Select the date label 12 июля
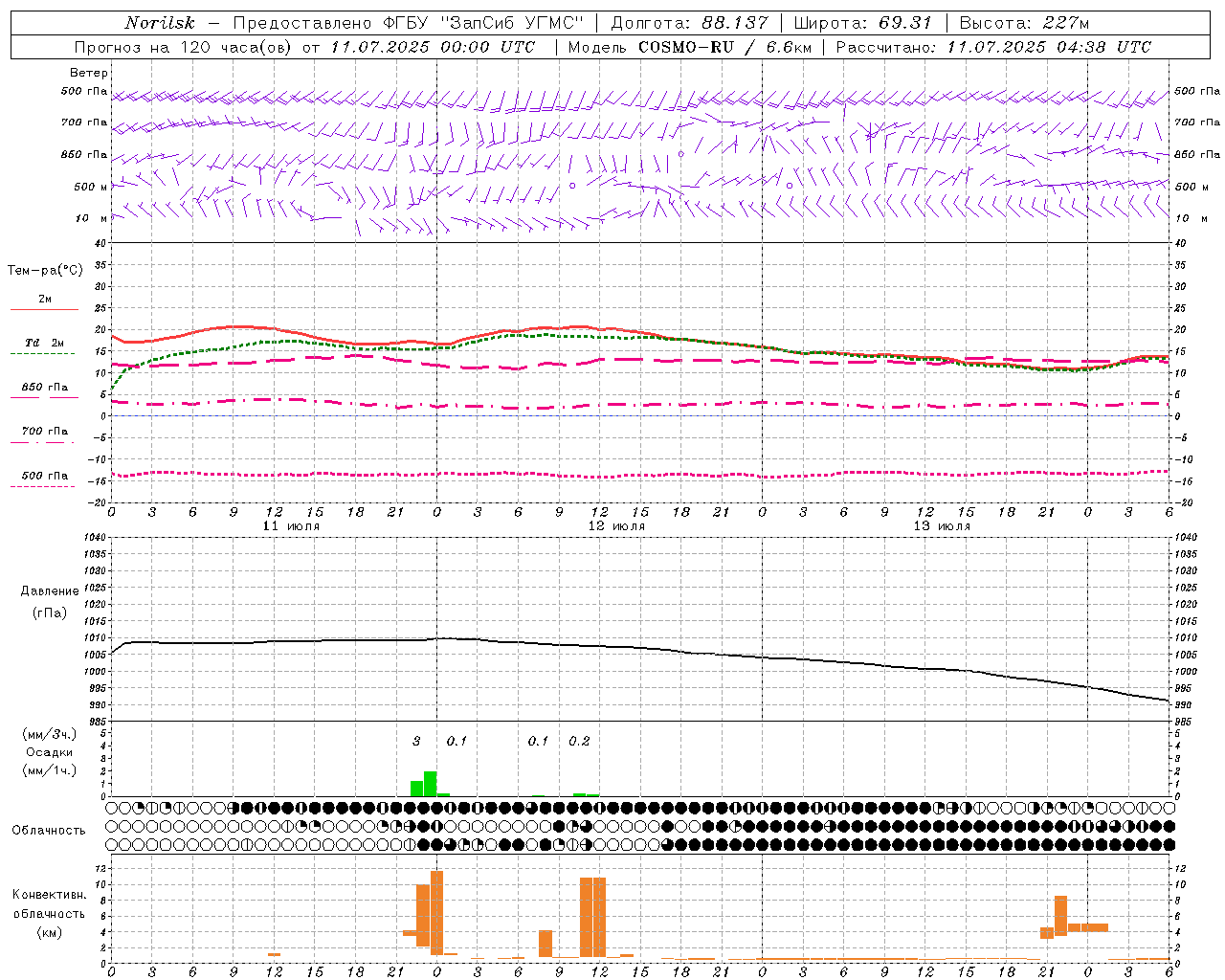1225x980 pixels. pyautogui.click(x=616, y=525)
